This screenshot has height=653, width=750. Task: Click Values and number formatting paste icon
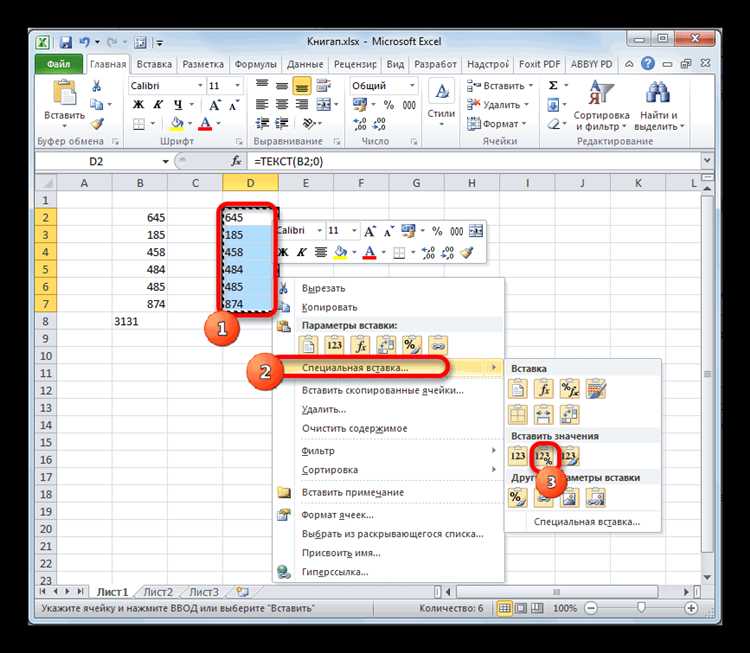[543, 457]
